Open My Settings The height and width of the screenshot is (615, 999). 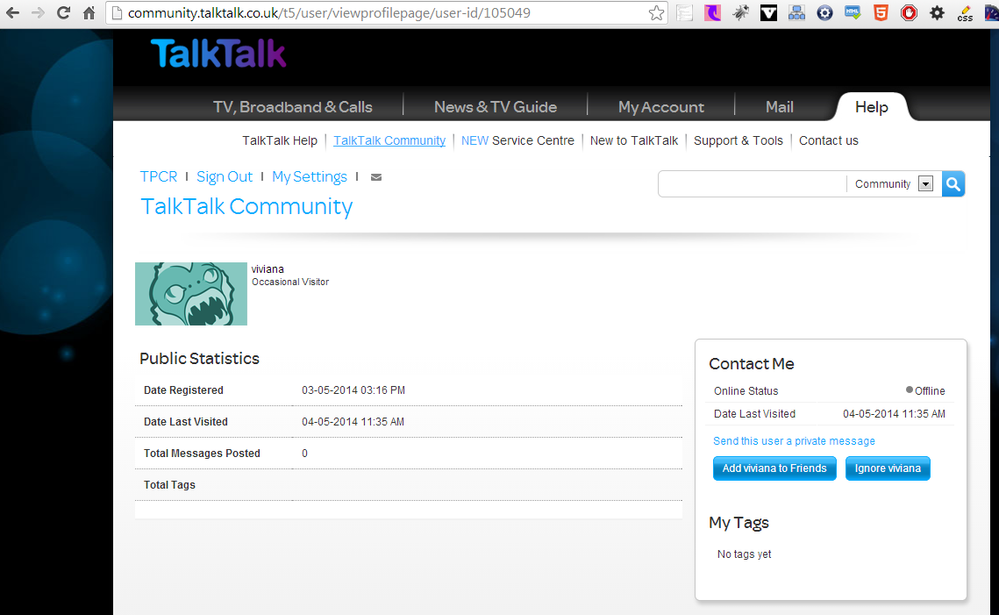coord(310,177)
